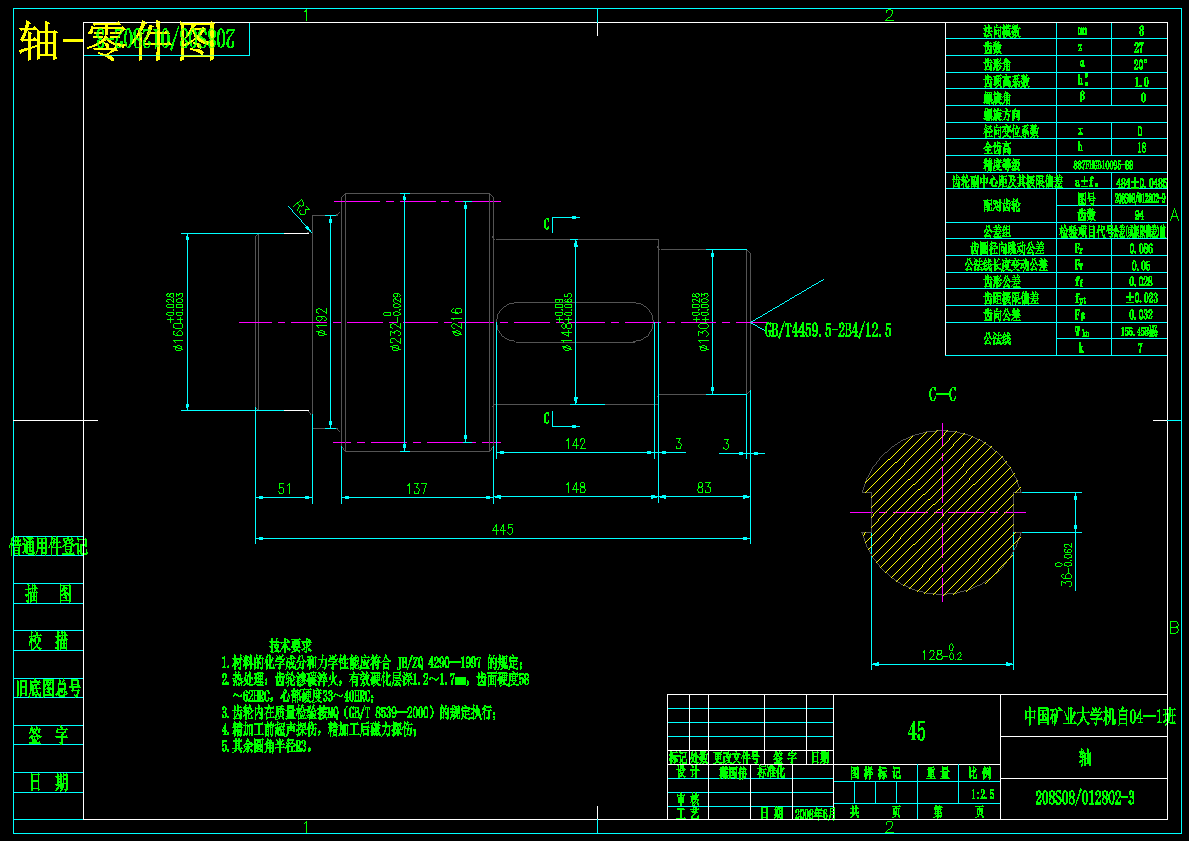The width and height of the screenshot is (1189, 841).
Task: Click the 公法线 table cell
Action: point(1001,340)
